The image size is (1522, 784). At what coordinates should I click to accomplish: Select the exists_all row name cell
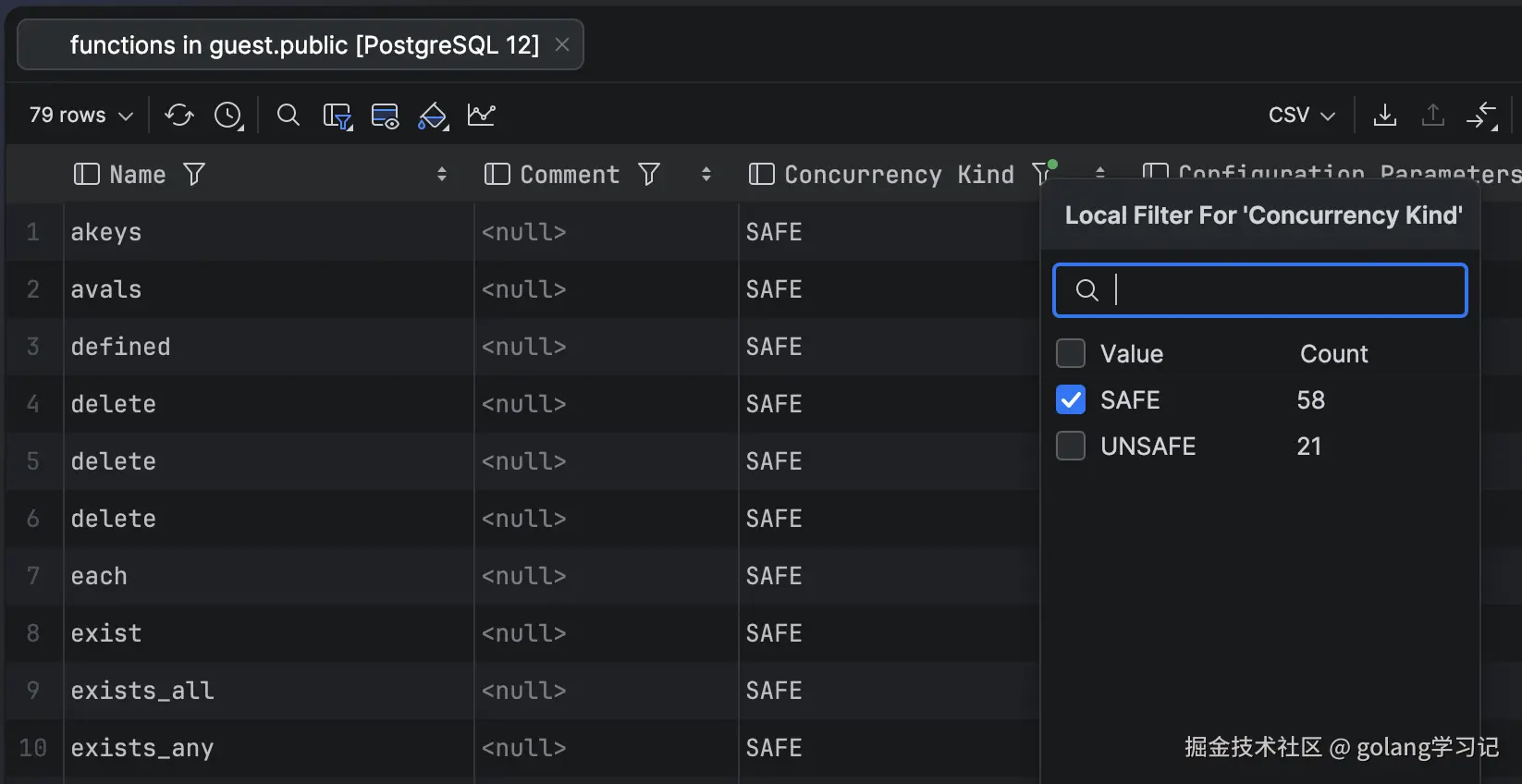pos(142,691)
